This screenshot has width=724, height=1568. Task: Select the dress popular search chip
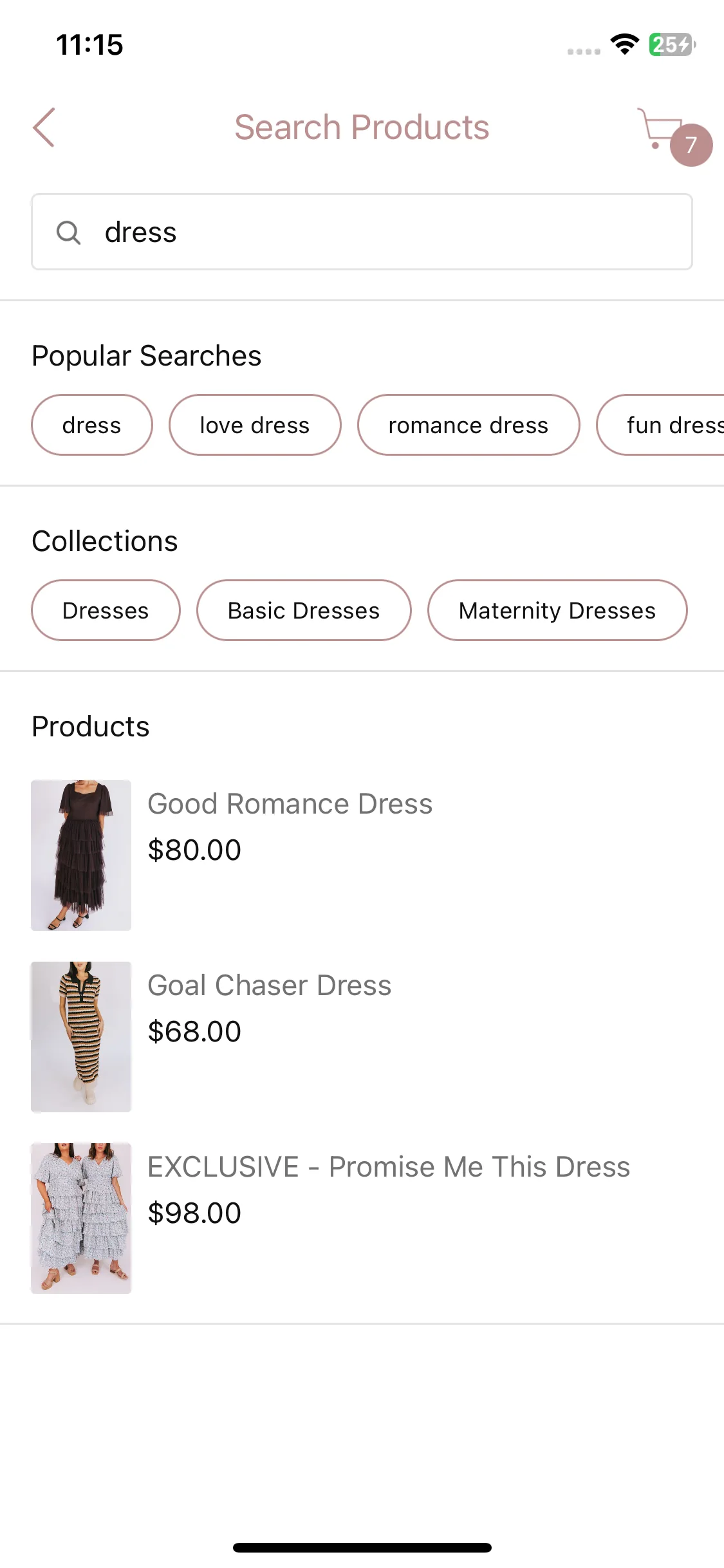(x=92, y=425)
